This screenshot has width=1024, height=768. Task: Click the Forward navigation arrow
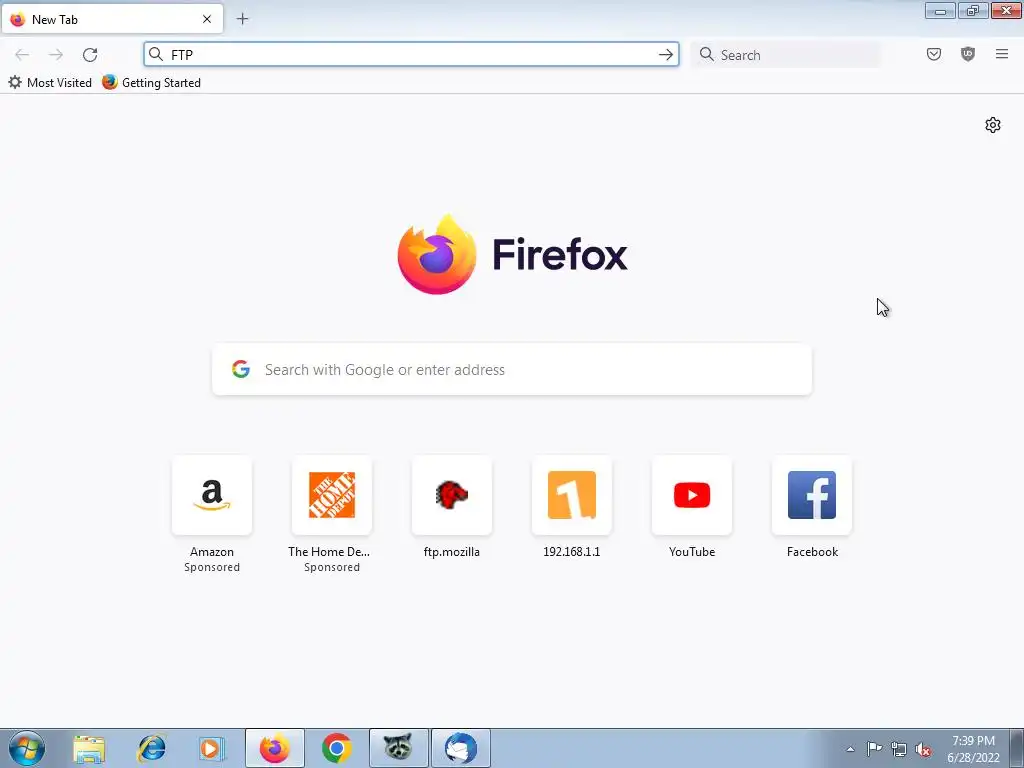pyautogui.click(x=56, y=55)
